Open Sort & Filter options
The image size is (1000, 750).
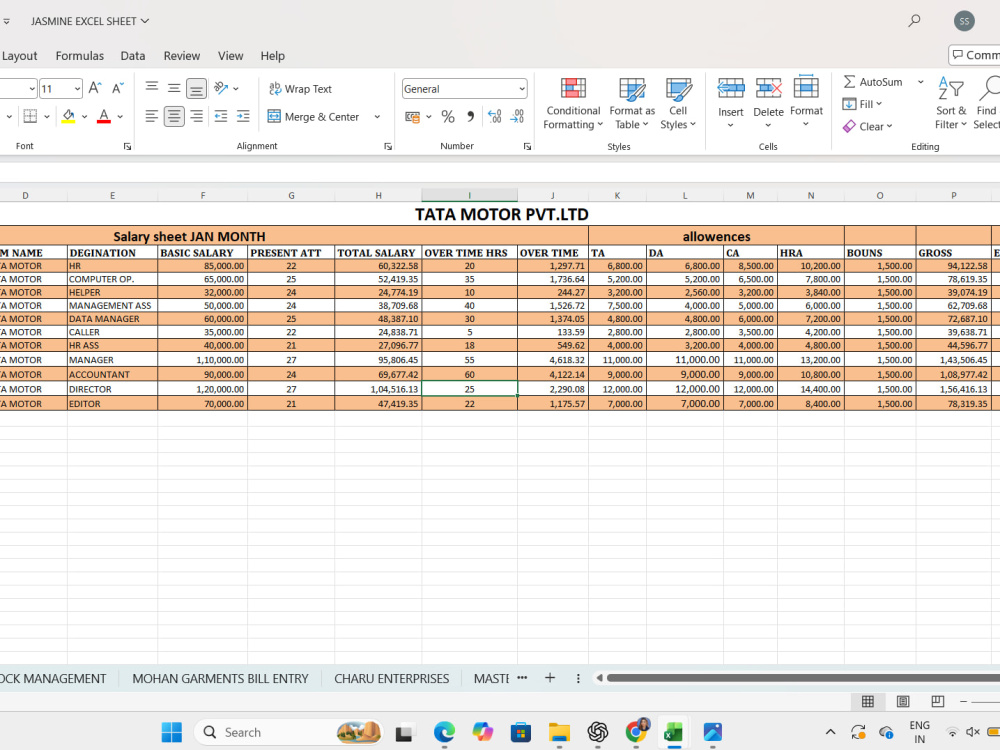click(x=951, y=103)
